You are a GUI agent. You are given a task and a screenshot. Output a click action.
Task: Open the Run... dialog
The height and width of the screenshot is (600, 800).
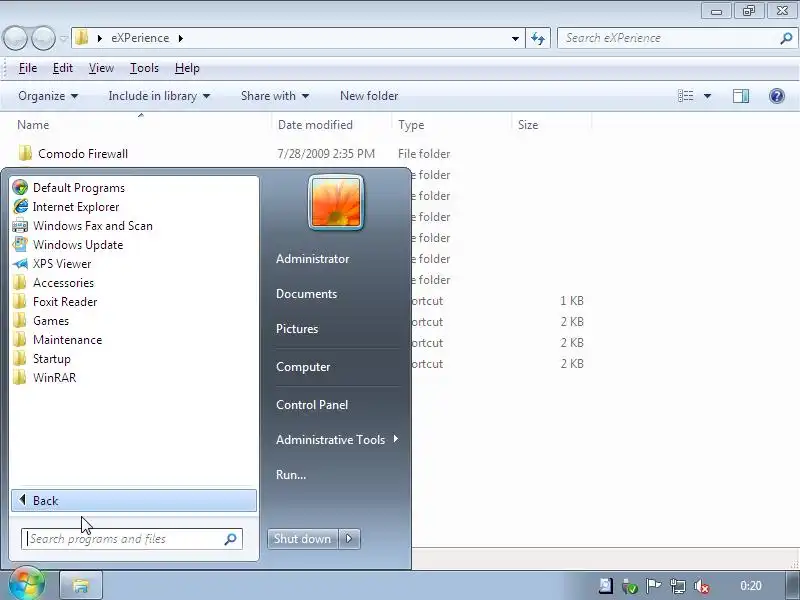[291, 474]
